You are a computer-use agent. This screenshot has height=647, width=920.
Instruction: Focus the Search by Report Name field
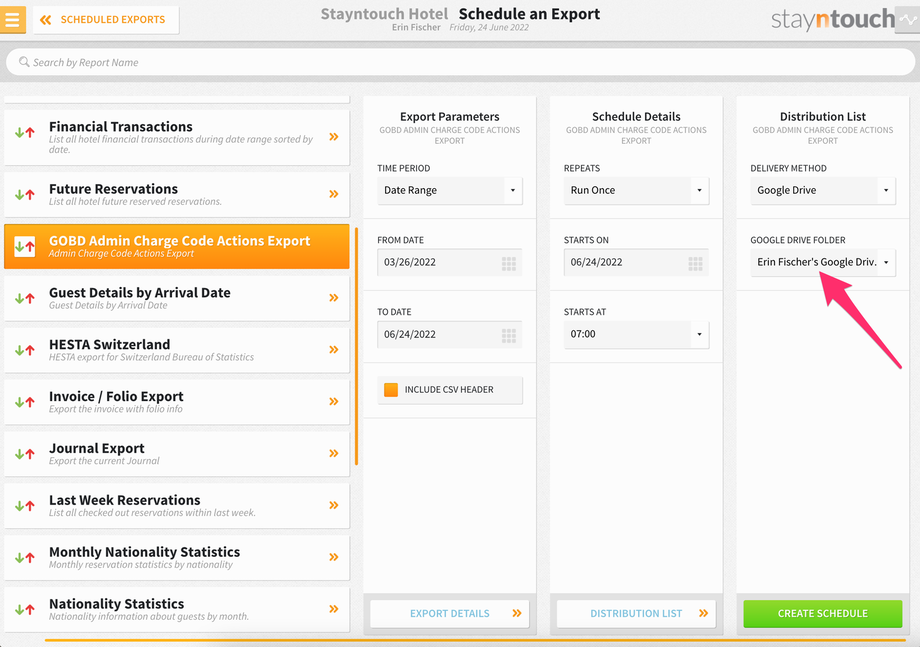point(460,62)
